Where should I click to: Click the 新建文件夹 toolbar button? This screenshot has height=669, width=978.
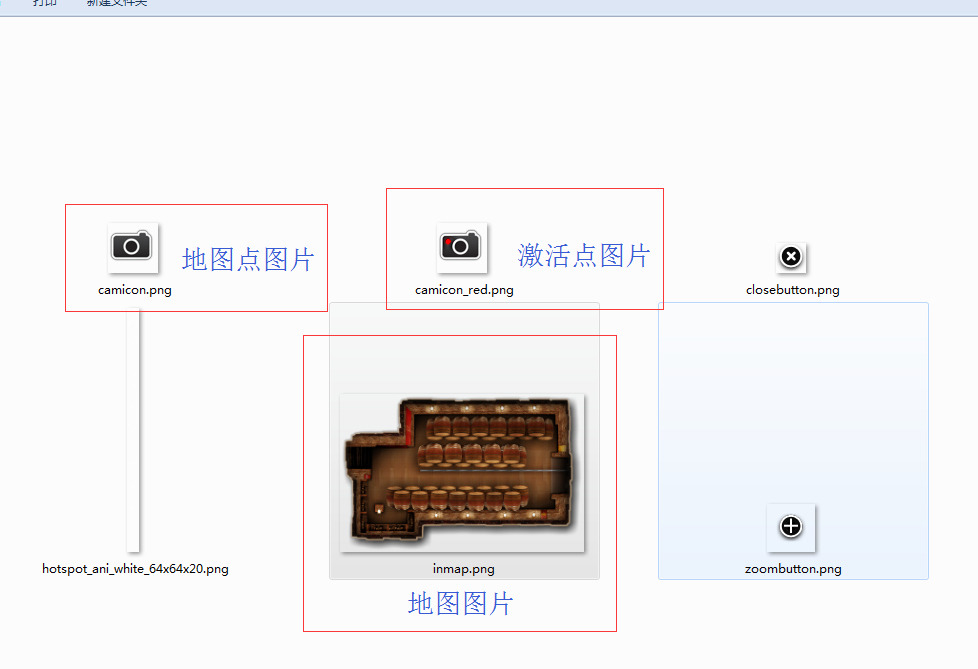[x=117, y=3]
